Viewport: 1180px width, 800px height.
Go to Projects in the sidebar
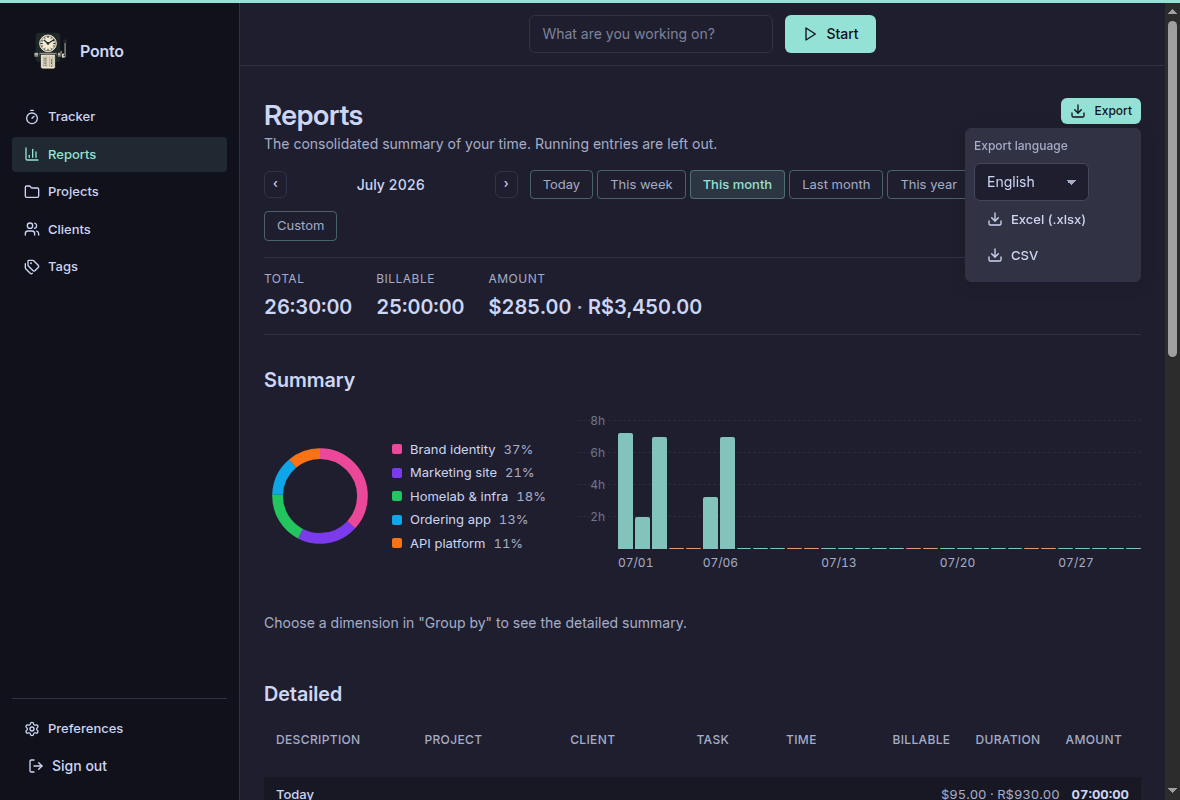pyautogui.click(x=119, y=192)
